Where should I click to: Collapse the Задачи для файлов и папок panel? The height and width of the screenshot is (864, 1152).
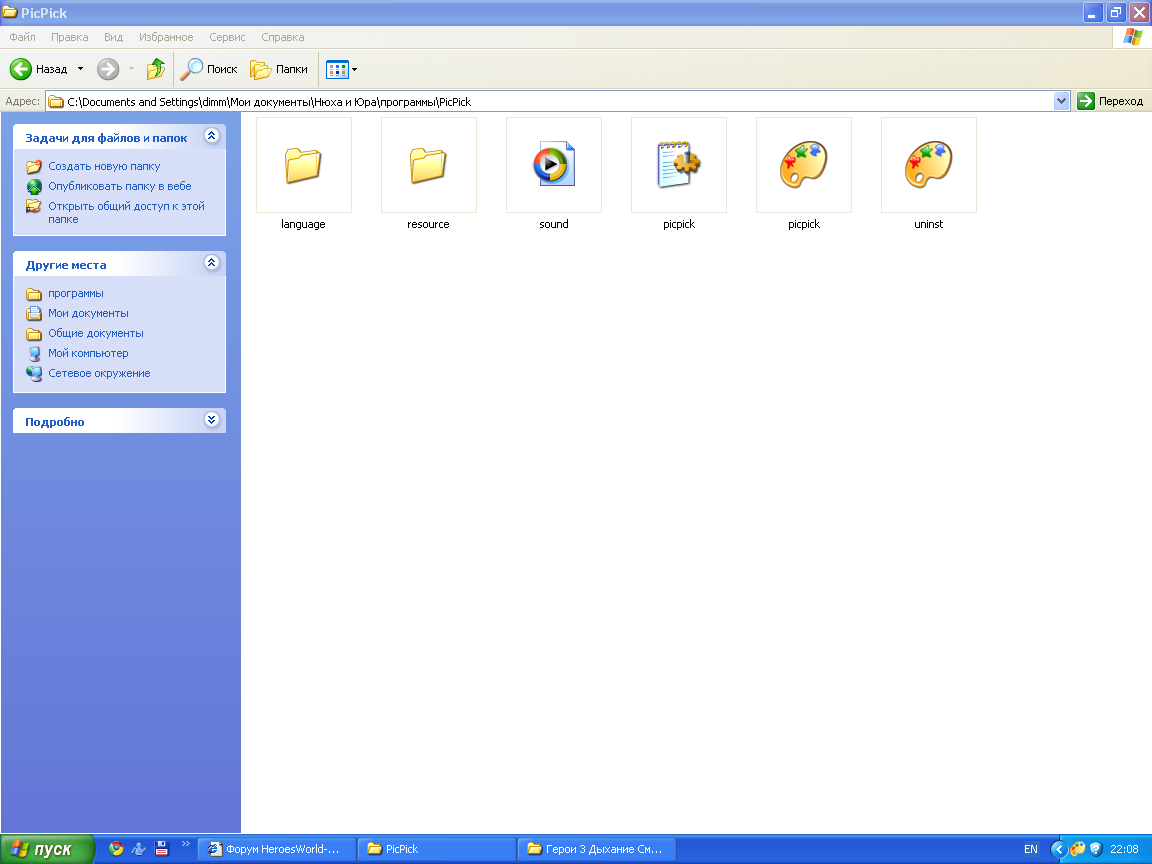(212, 136)
